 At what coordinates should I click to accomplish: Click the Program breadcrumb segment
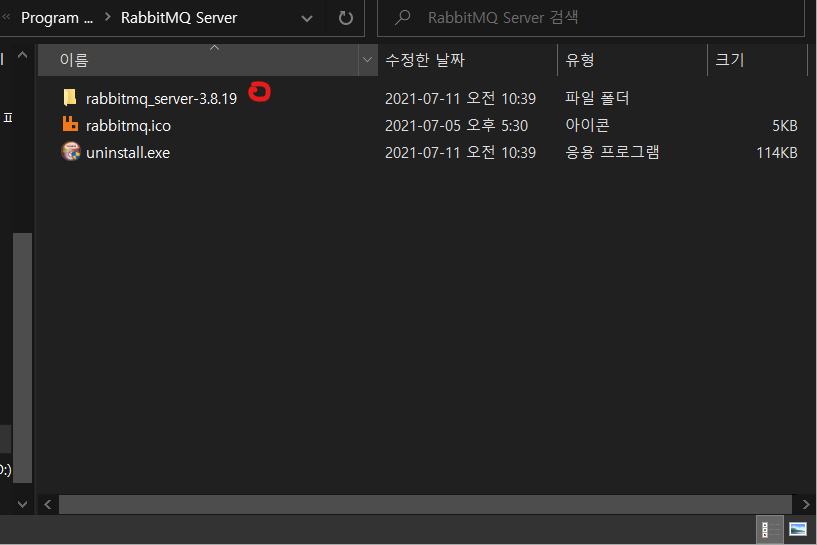point(57,18)
